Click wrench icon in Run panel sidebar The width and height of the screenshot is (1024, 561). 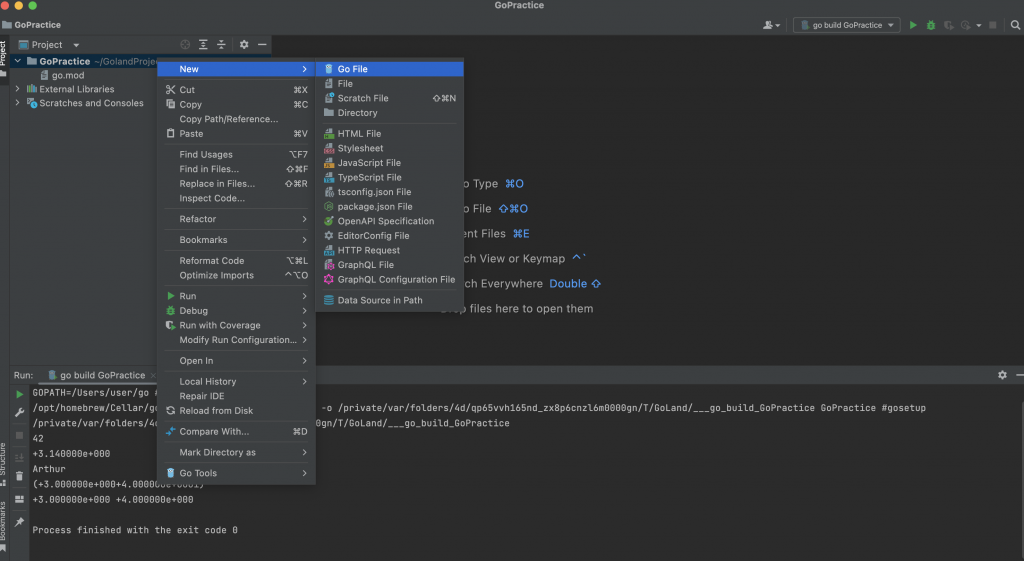coord(19,412)
